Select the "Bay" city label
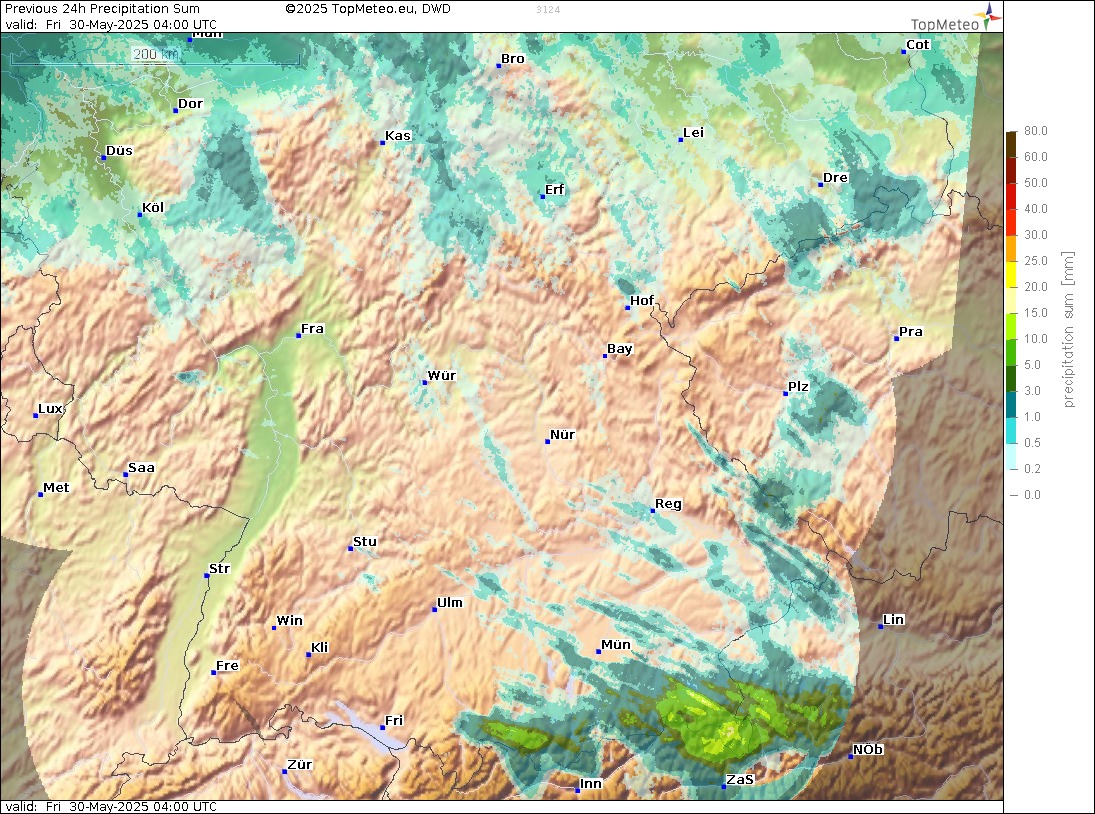This screenshot has width=1095, height=814. (619, 349)
